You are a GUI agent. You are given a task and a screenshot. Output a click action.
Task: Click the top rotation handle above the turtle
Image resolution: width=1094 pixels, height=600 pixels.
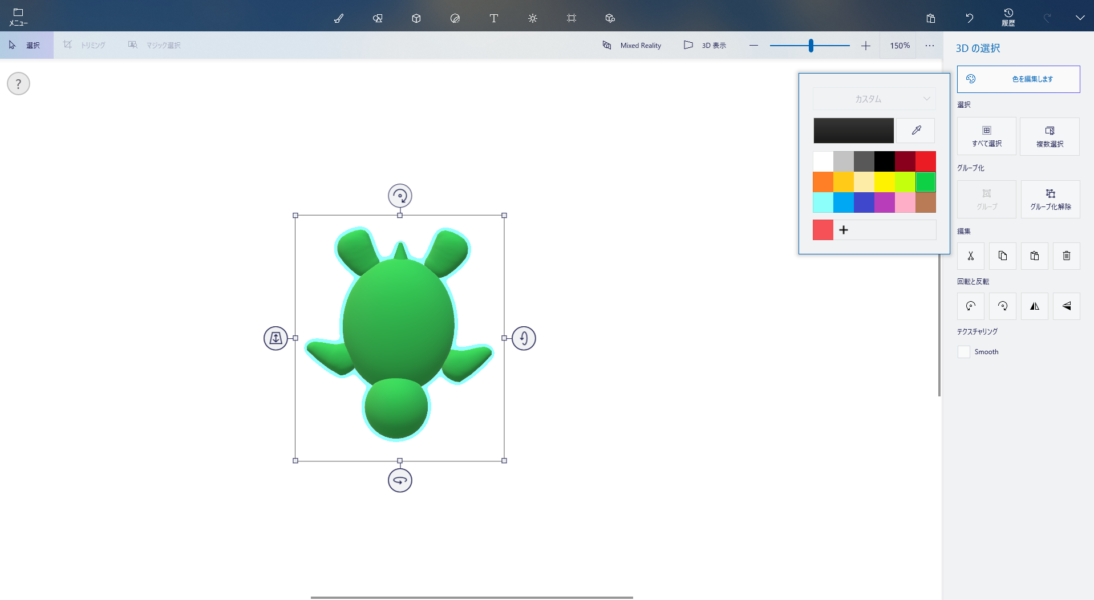(400, 196)
